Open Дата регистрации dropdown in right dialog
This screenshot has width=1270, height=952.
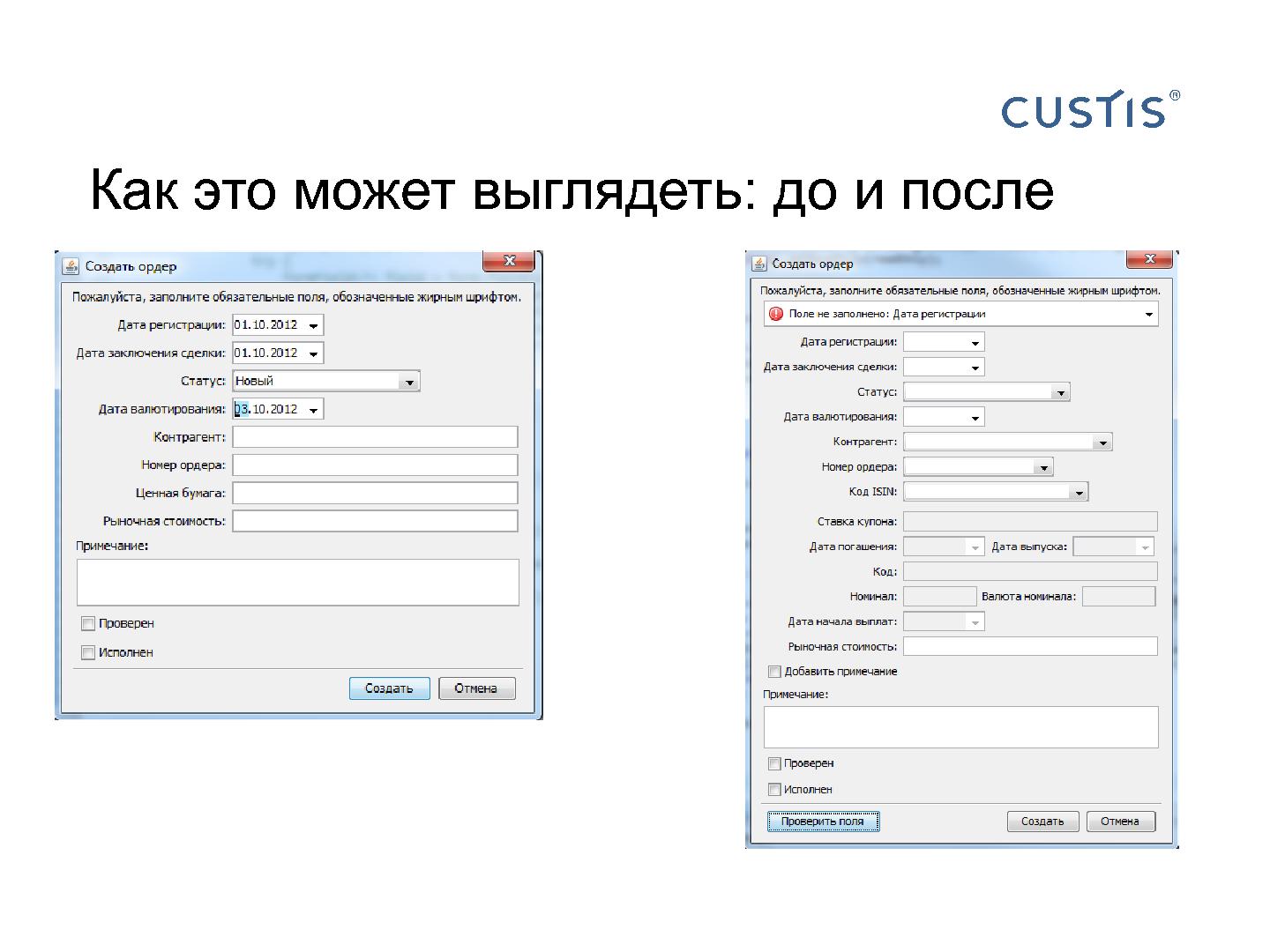[x=975, y=342]
